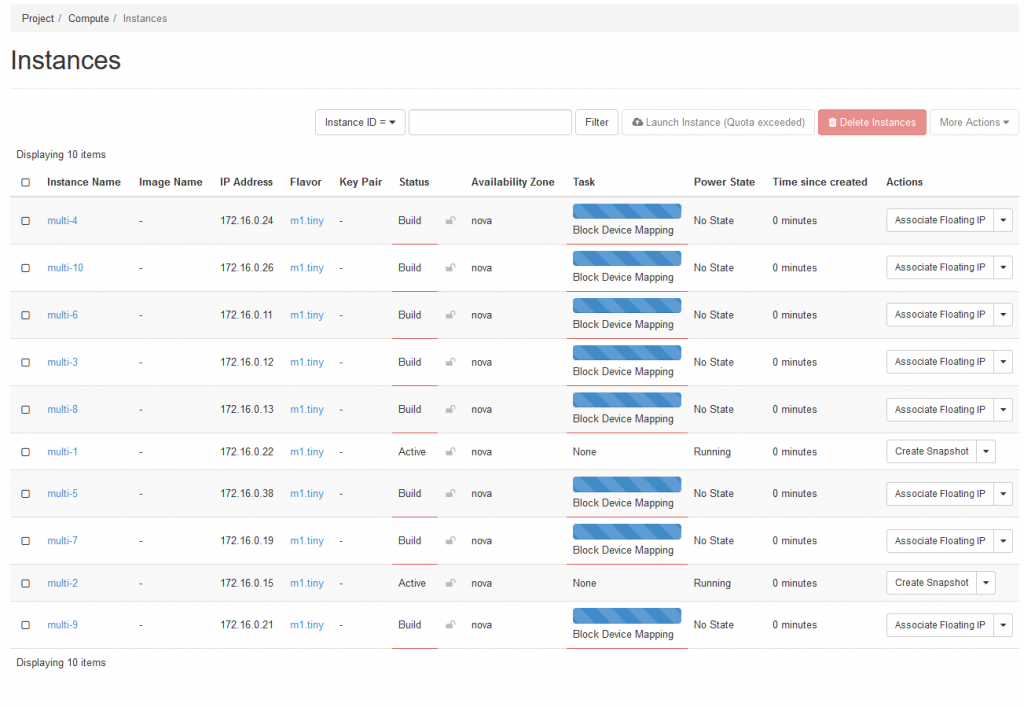
Task: Click the Filter button
Action: pyautogui.click(x=596, y=122)
